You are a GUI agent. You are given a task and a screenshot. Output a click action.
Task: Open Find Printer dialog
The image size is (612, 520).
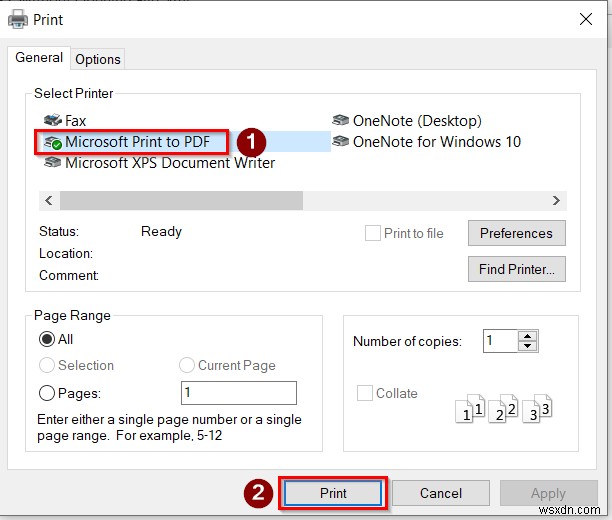[516, 269]
